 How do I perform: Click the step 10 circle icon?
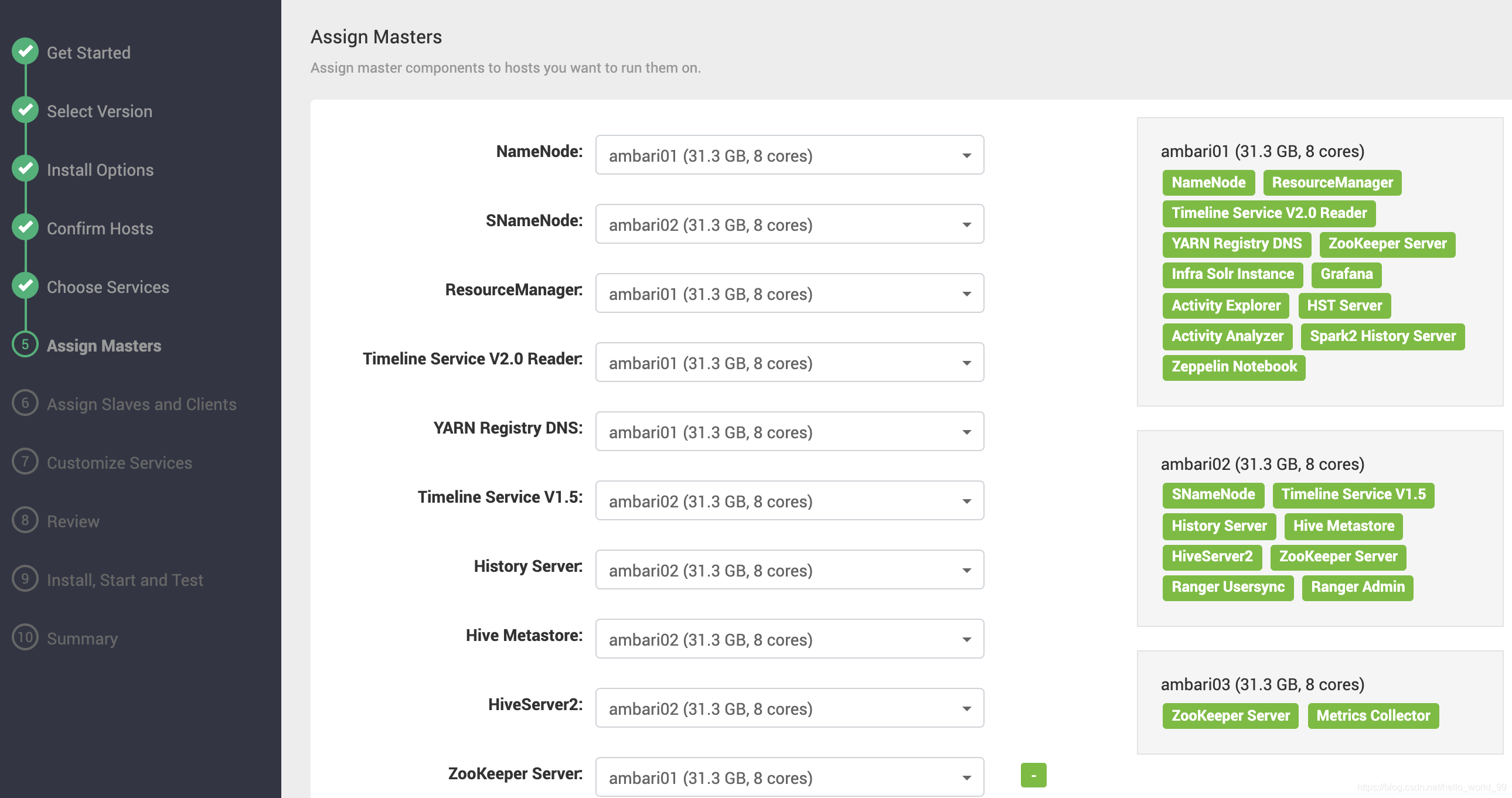tap(25, 639)
